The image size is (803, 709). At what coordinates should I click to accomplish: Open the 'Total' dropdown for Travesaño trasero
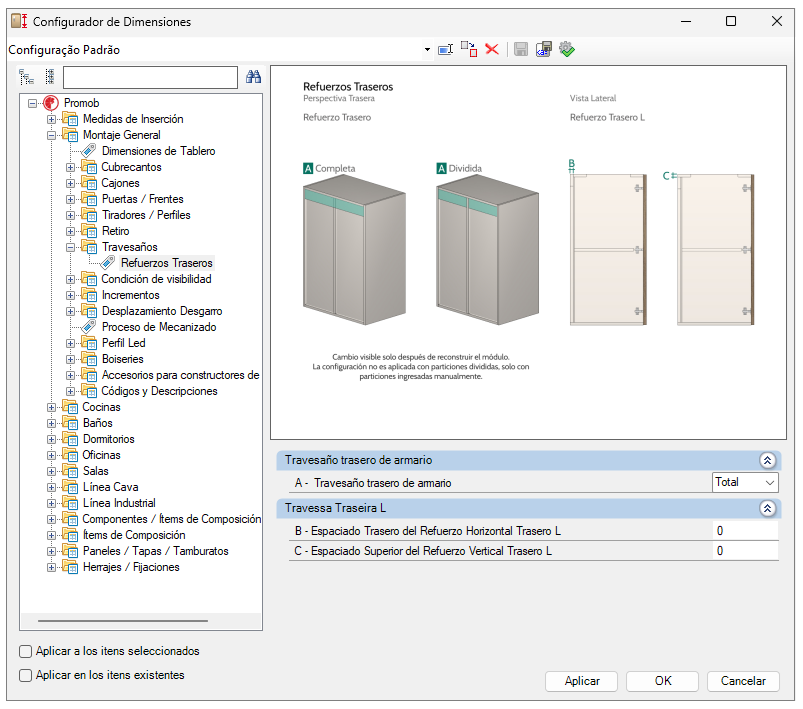(769, 483)
